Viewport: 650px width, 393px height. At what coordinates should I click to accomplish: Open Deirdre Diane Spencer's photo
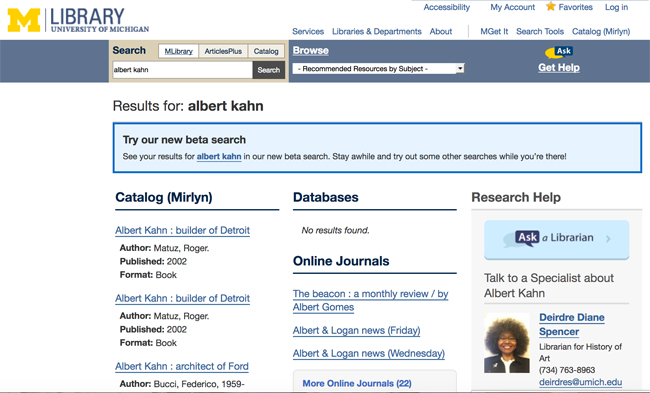[x=507, y=343]
